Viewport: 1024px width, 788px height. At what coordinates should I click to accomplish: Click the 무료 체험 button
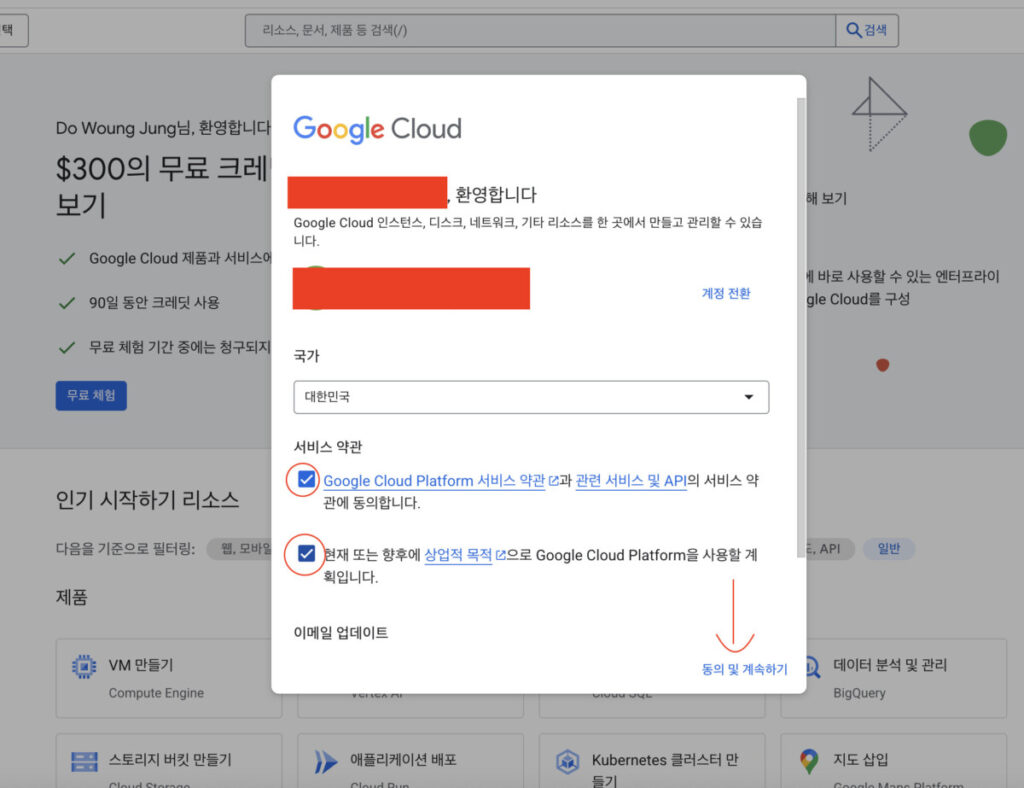coord(91,395)
